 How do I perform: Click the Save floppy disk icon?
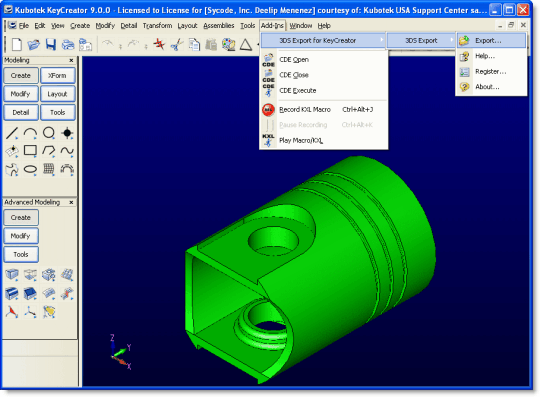(x=51, y=44)
